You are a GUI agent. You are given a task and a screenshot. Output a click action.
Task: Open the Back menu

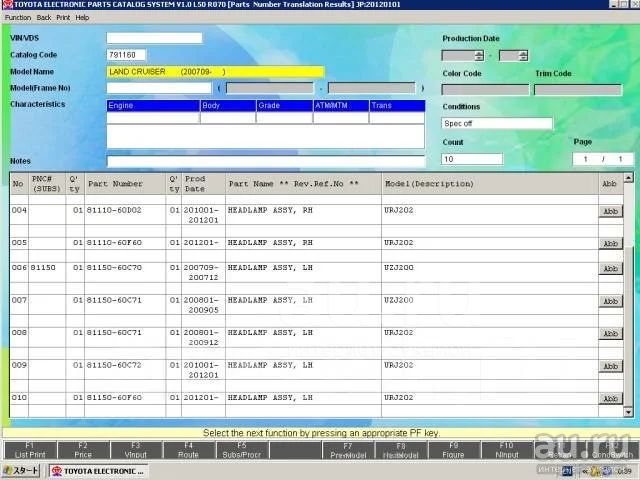click(x=44, y=18)
